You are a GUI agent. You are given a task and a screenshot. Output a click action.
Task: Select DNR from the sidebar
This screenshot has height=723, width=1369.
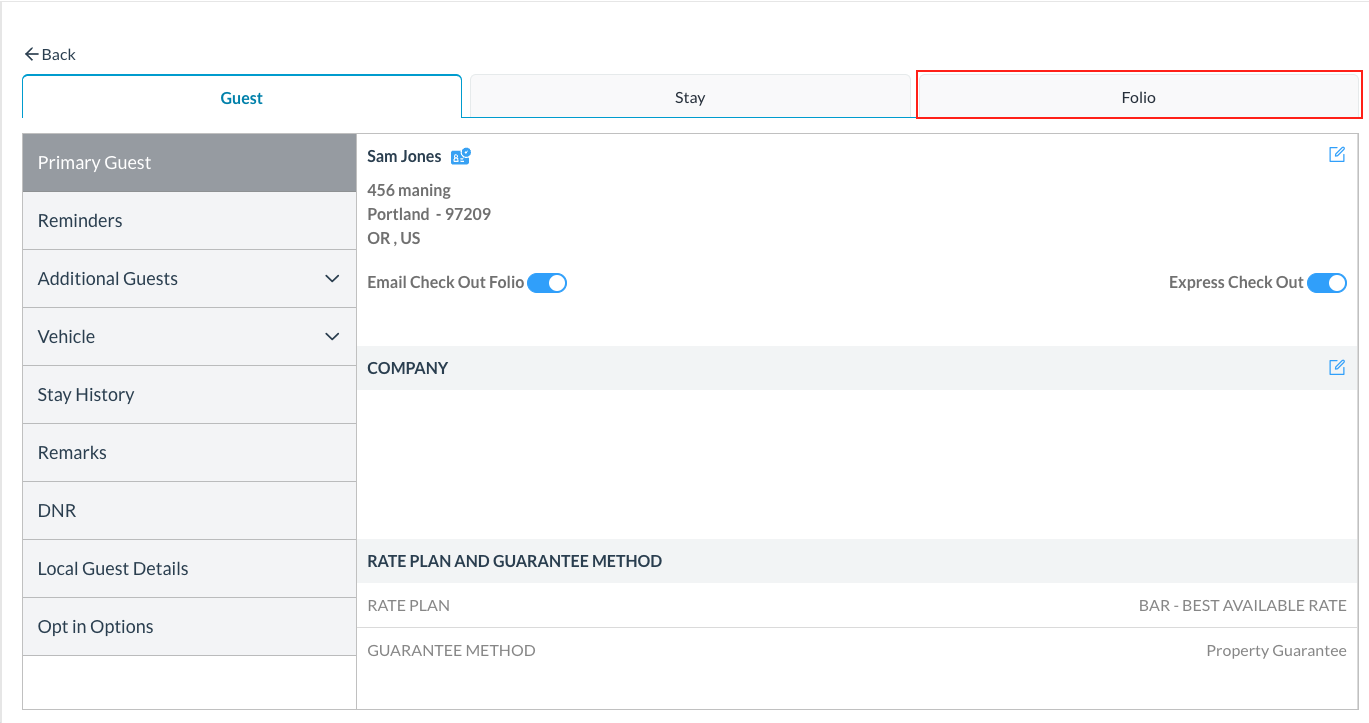click(x=189, y=510)
